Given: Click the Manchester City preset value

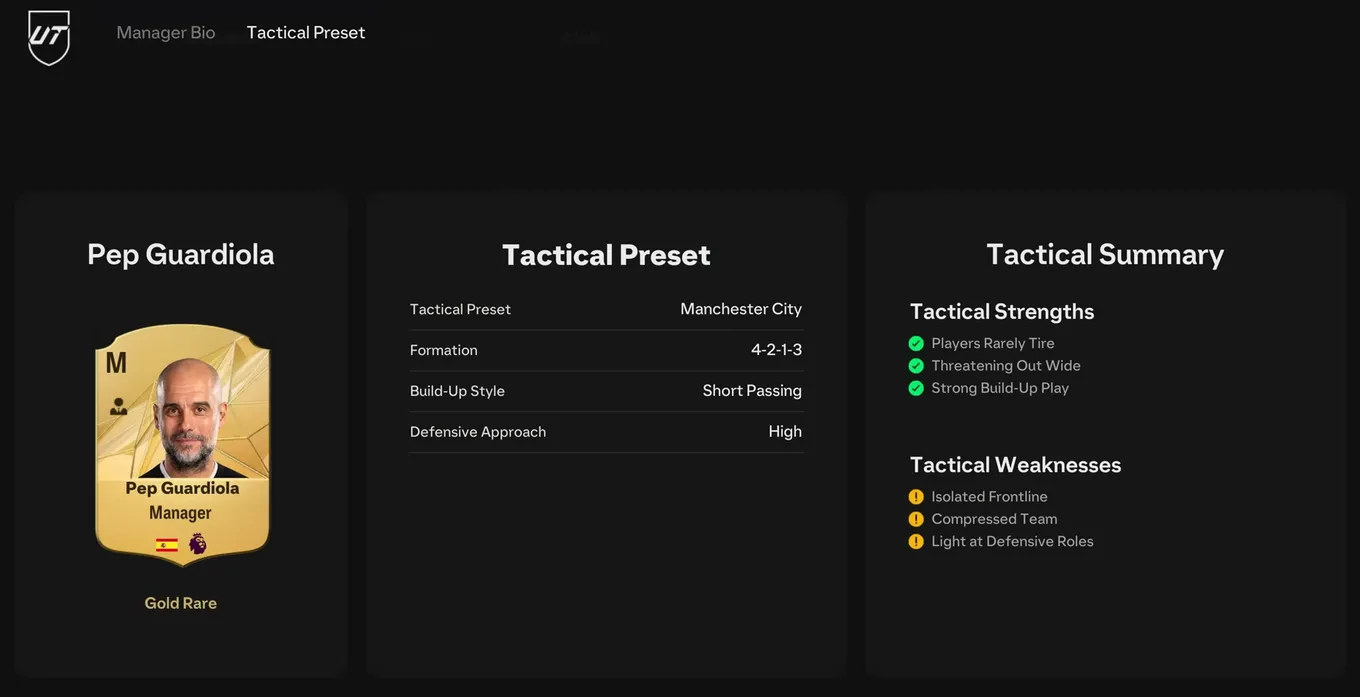Looking at the screenshot, I should point(741,309).
